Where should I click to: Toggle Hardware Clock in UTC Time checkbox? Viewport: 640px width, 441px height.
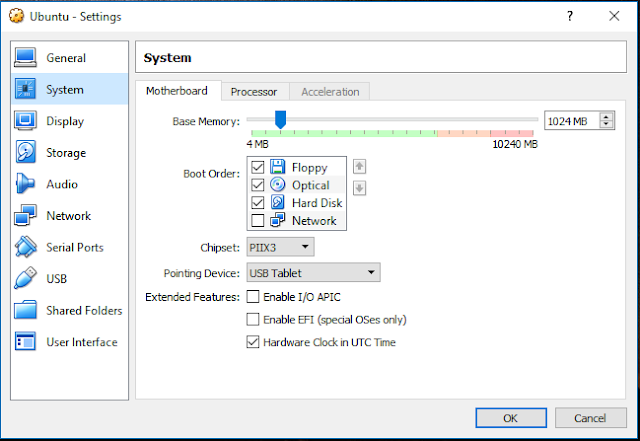coord(253,342)
